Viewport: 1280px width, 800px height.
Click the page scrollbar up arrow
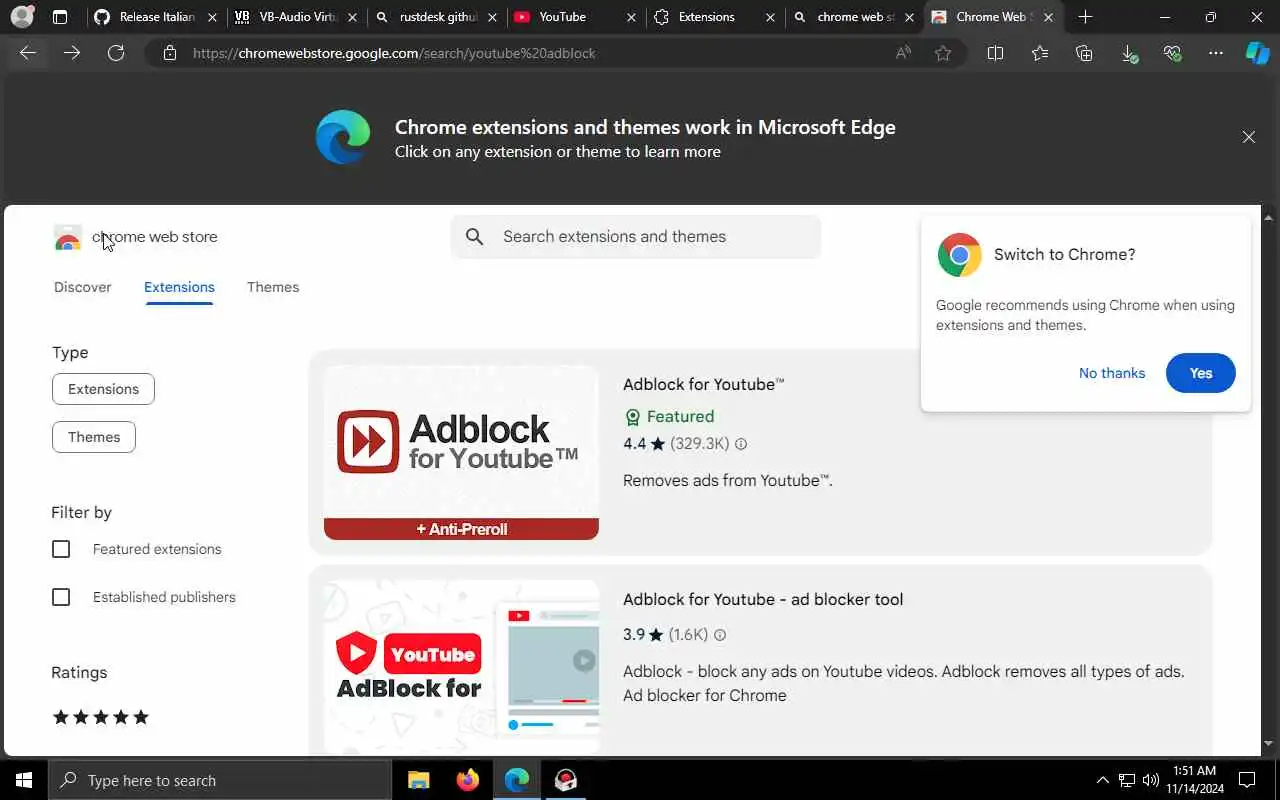(x=1269, y=216)
